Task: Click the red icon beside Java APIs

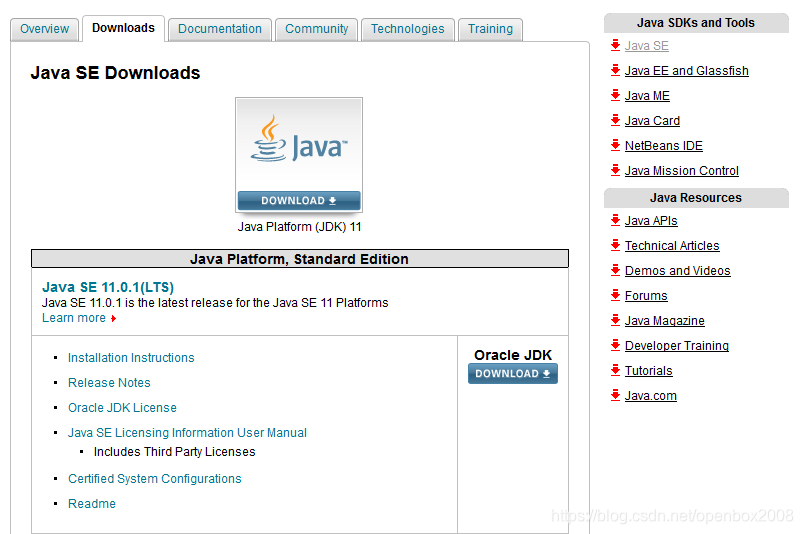Action: coord(616,221)
